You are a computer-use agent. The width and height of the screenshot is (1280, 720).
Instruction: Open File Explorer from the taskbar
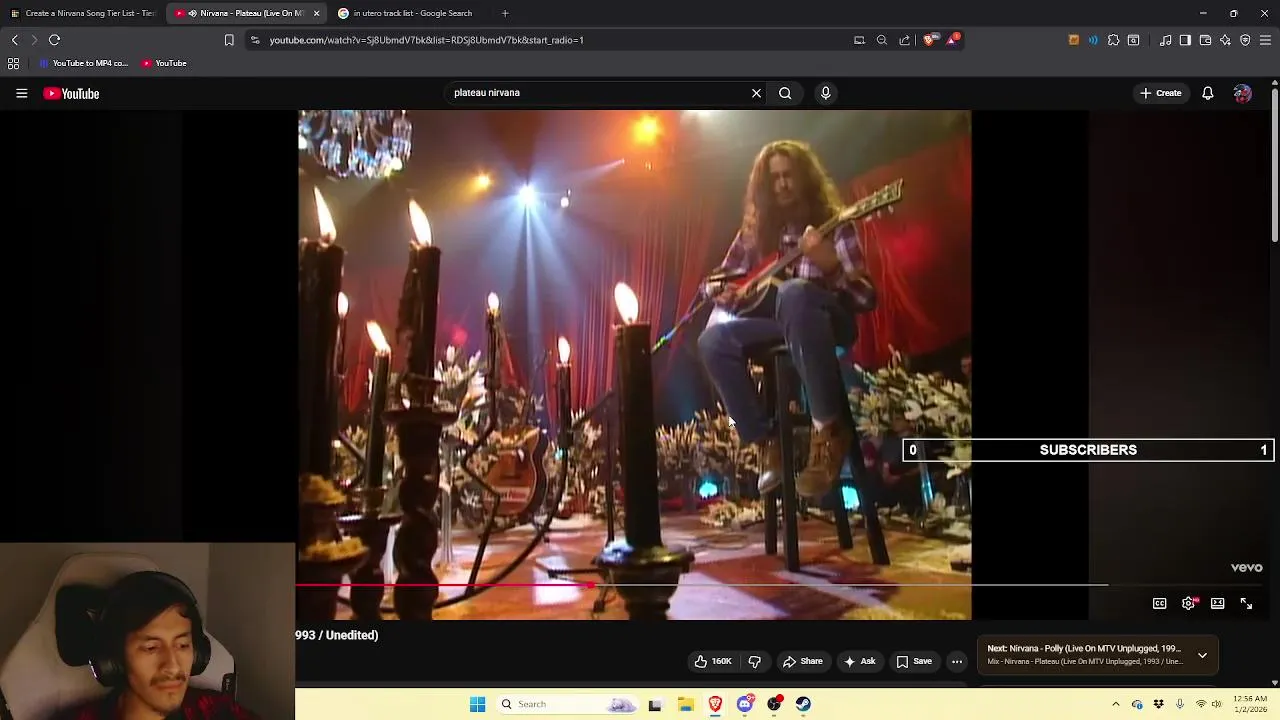[685, 704]
